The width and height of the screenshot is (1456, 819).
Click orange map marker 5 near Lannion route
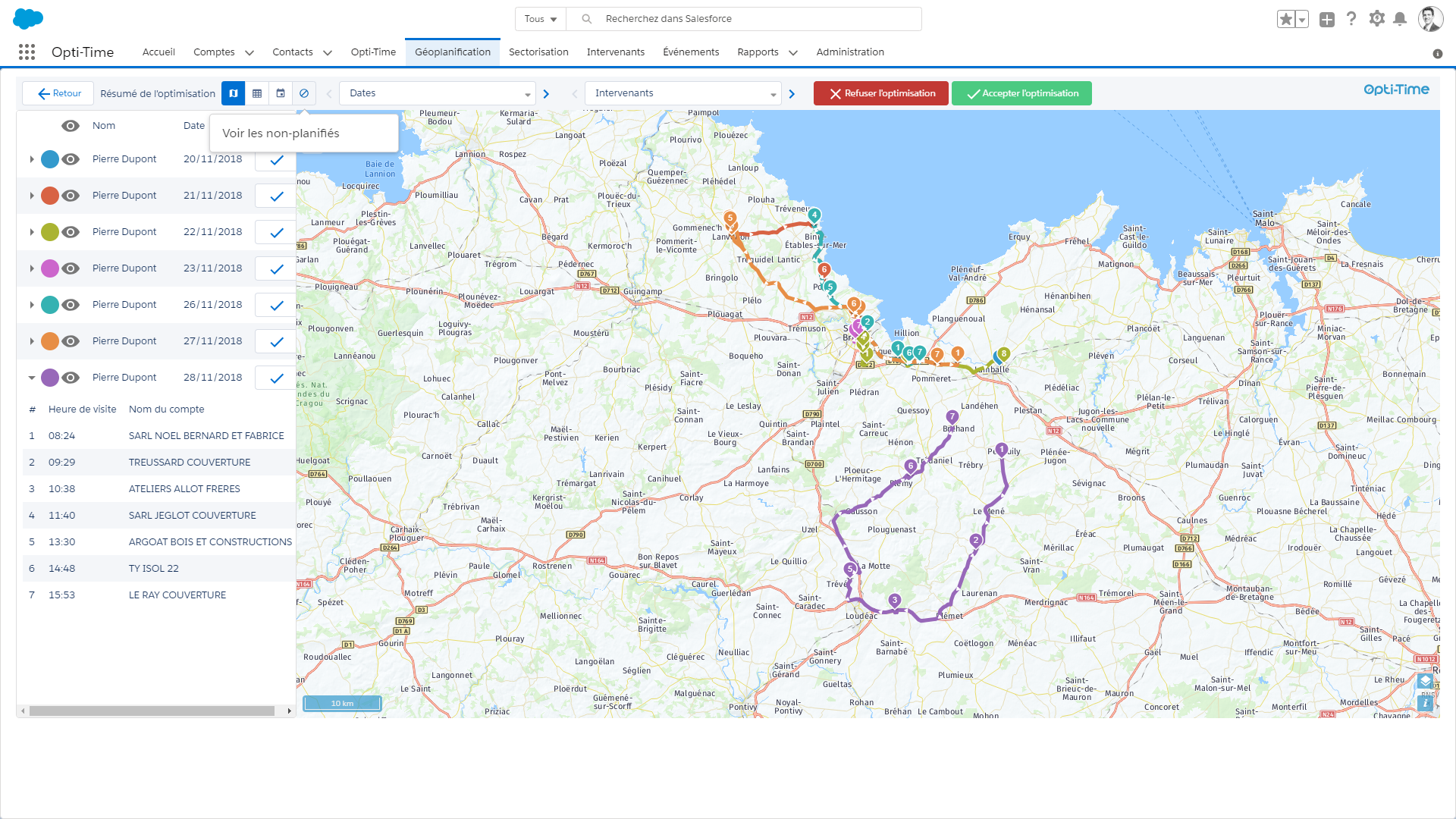pos(730,218)
